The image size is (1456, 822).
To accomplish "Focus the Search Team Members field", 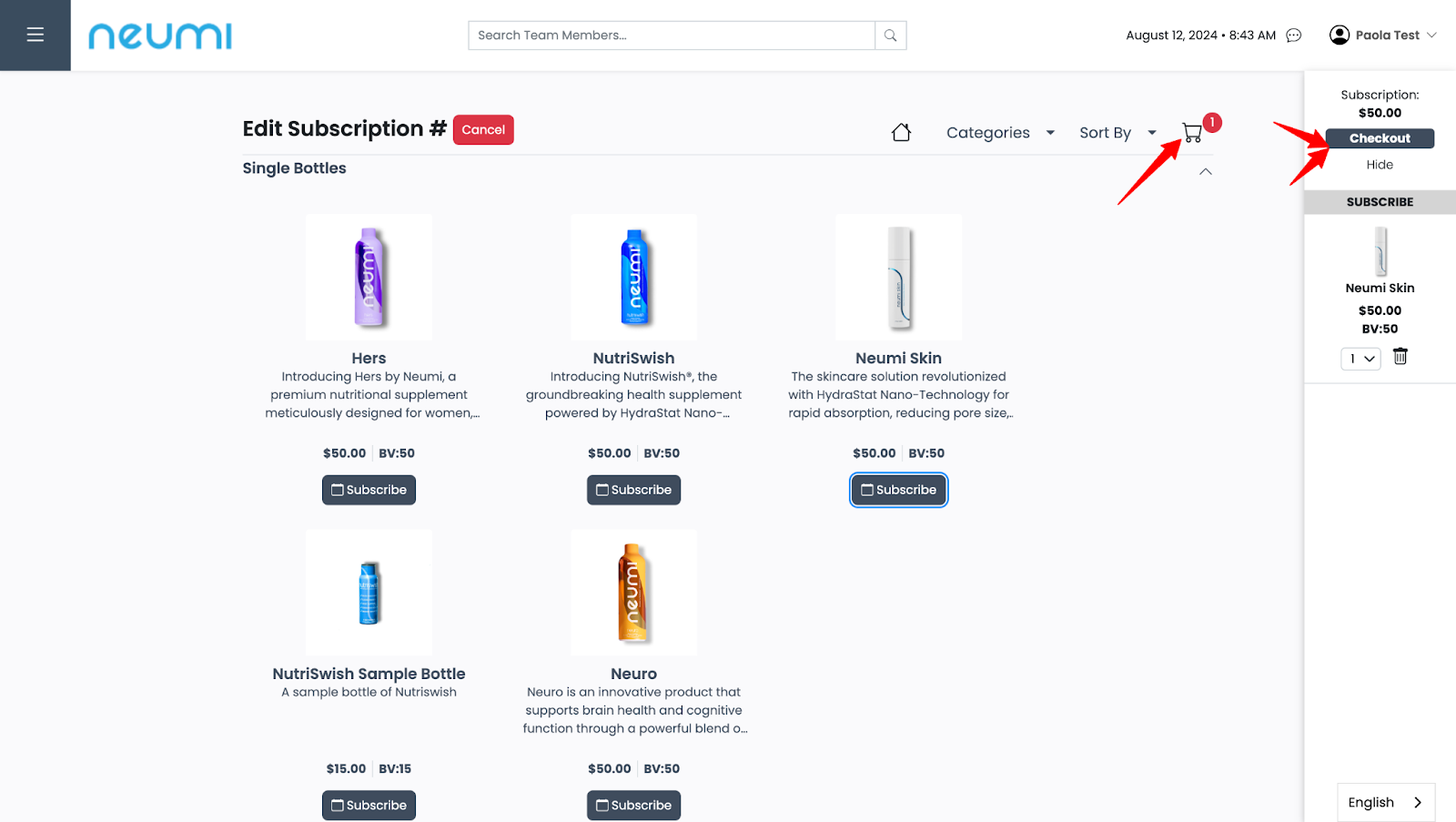I will [x=672, y=36].
